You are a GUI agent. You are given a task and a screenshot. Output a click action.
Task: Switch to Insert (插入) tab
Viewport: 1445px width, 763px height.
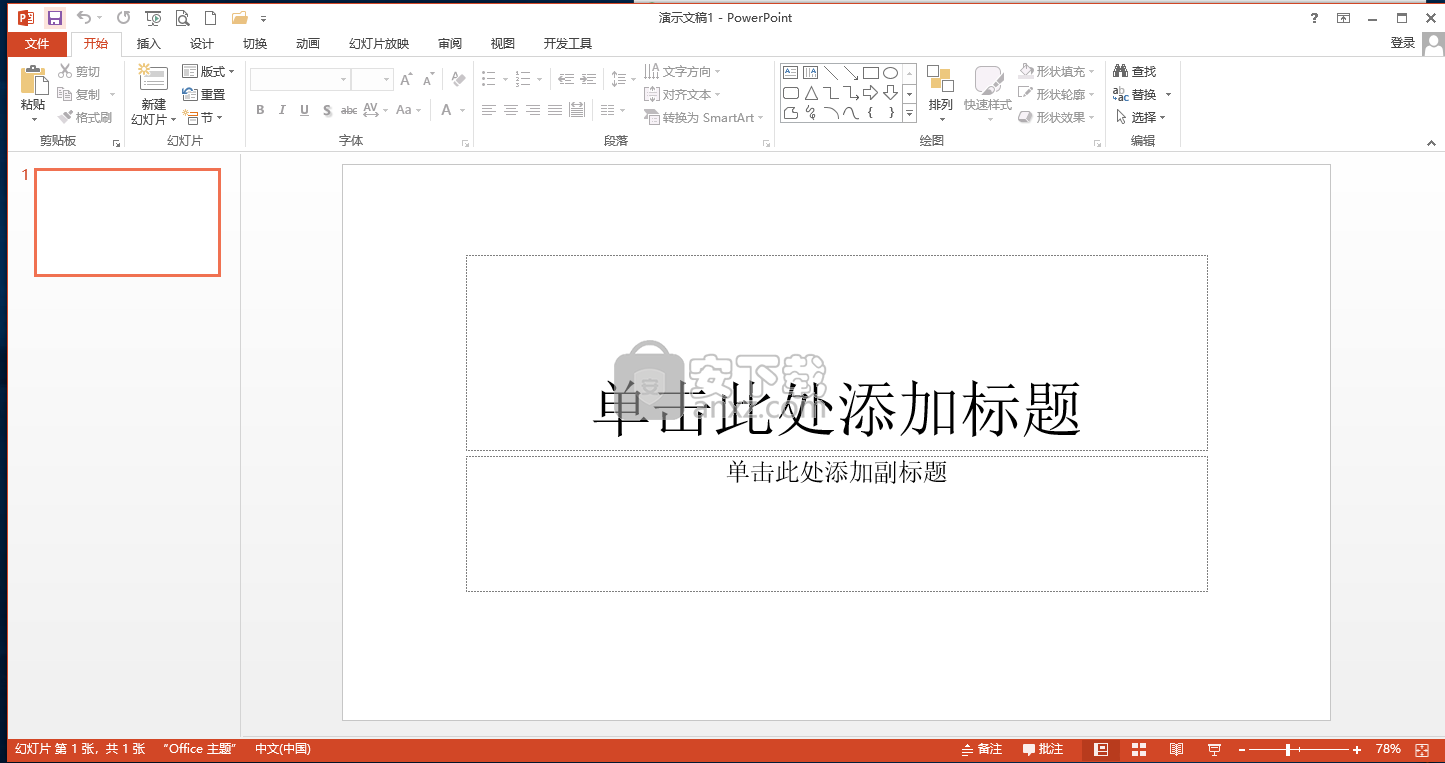[149, 44]
